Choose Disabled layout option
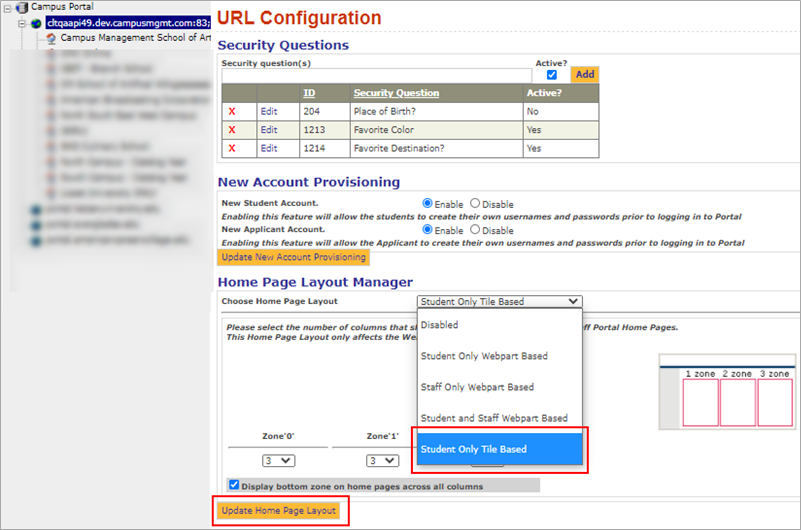The width and height of the screenshot is (801, 530). click(500, 325)
